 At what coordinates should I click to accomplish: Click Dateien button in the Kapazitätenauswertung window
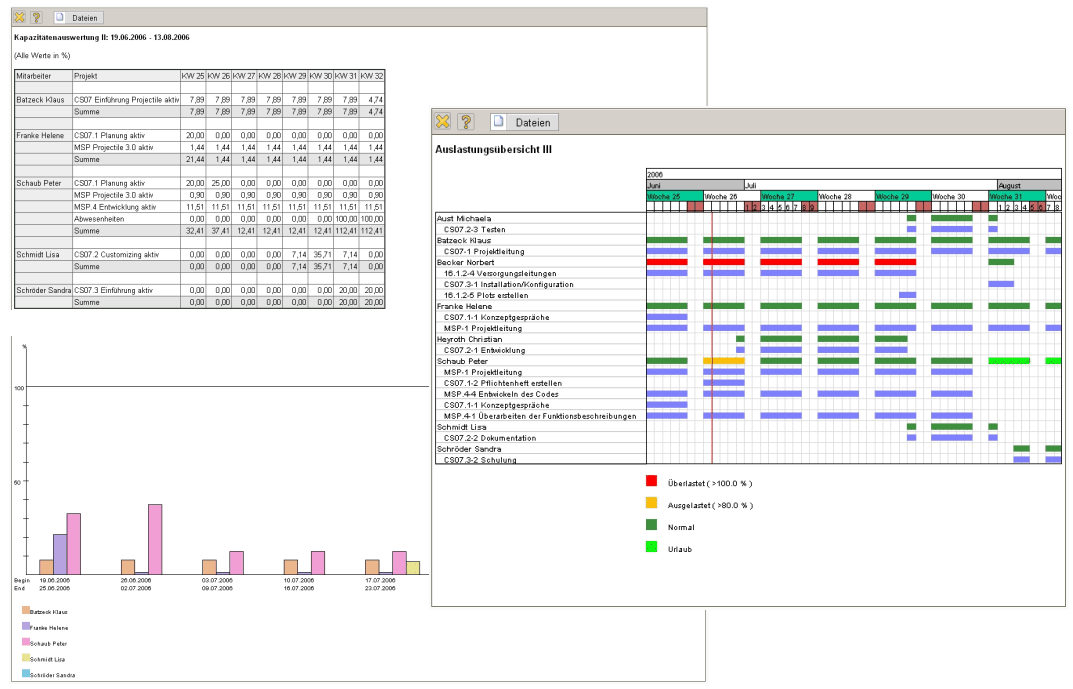[77, 18]
